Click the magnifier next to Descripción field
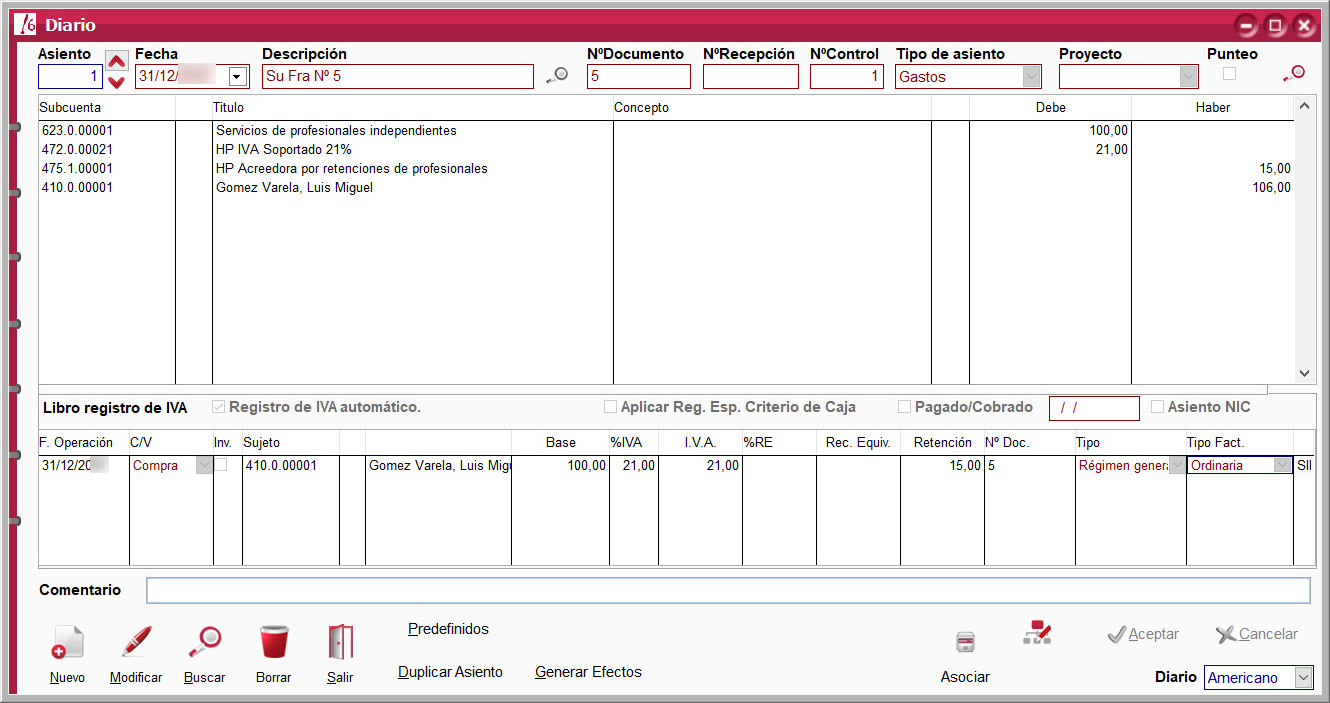 click(x=557, y=76)
